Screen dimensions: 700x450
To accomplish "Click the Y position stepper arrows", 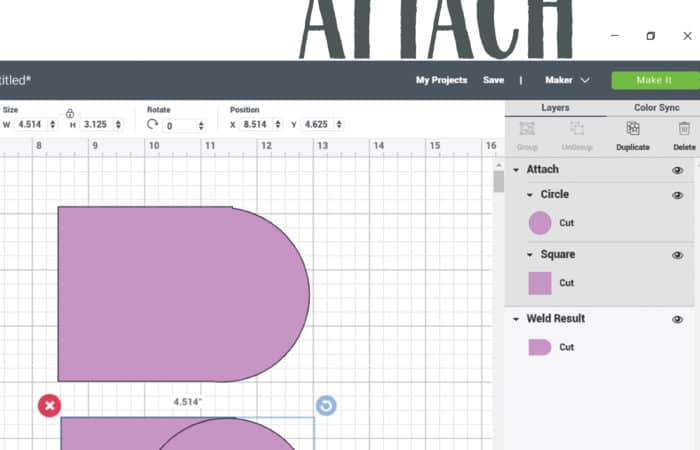I will 339,125.
